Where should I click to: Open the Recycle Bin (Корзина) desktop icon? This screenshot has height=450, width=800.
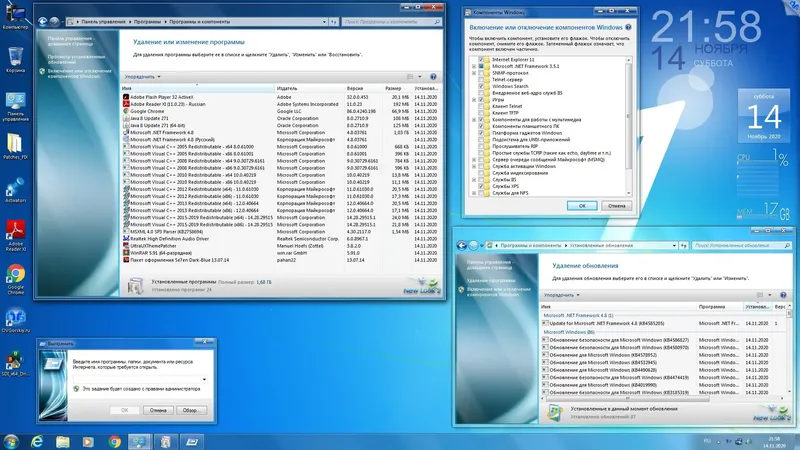click(x=15, y=60)
